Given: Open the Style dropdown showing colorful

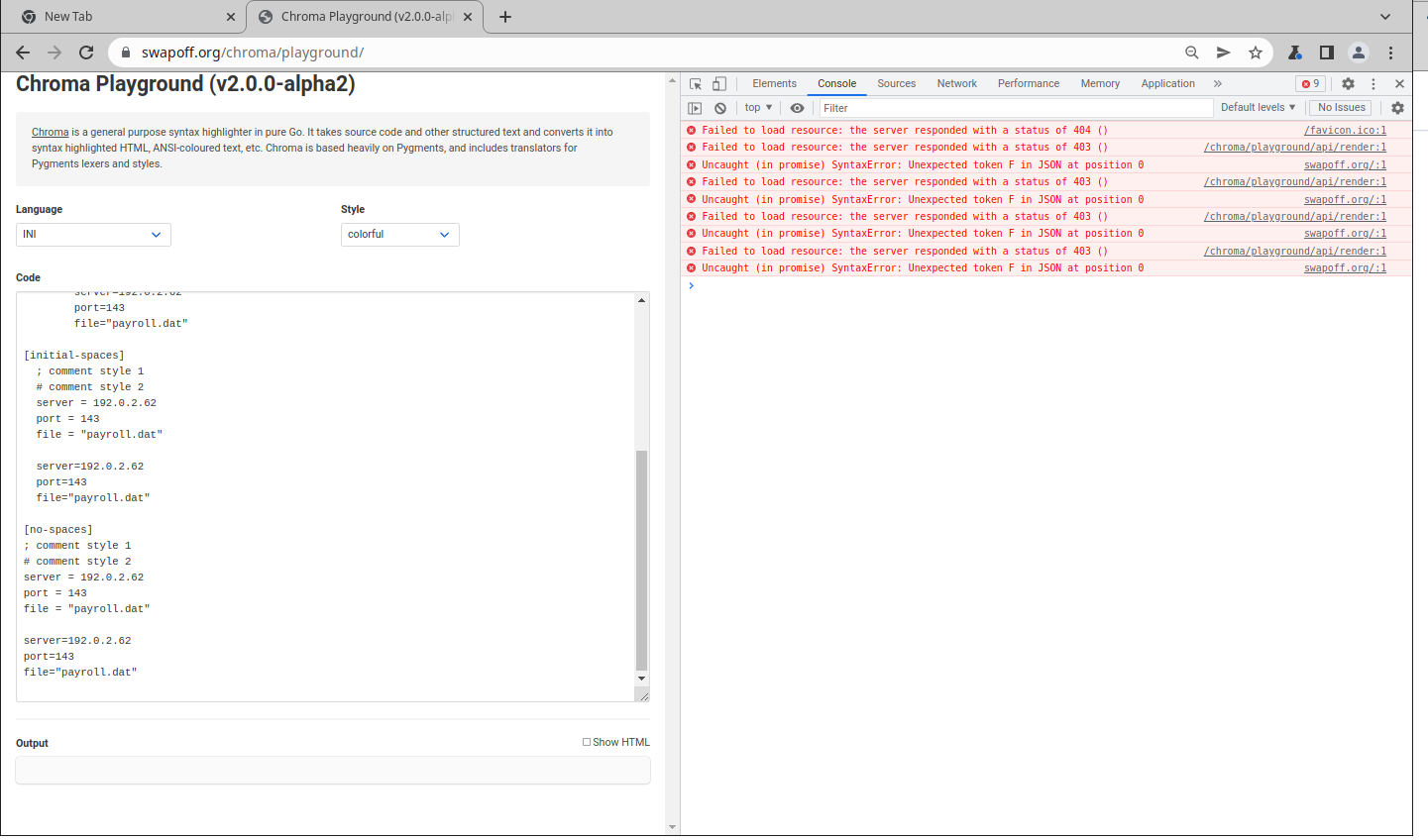Looking at the screenshot, I should point(399,235).
